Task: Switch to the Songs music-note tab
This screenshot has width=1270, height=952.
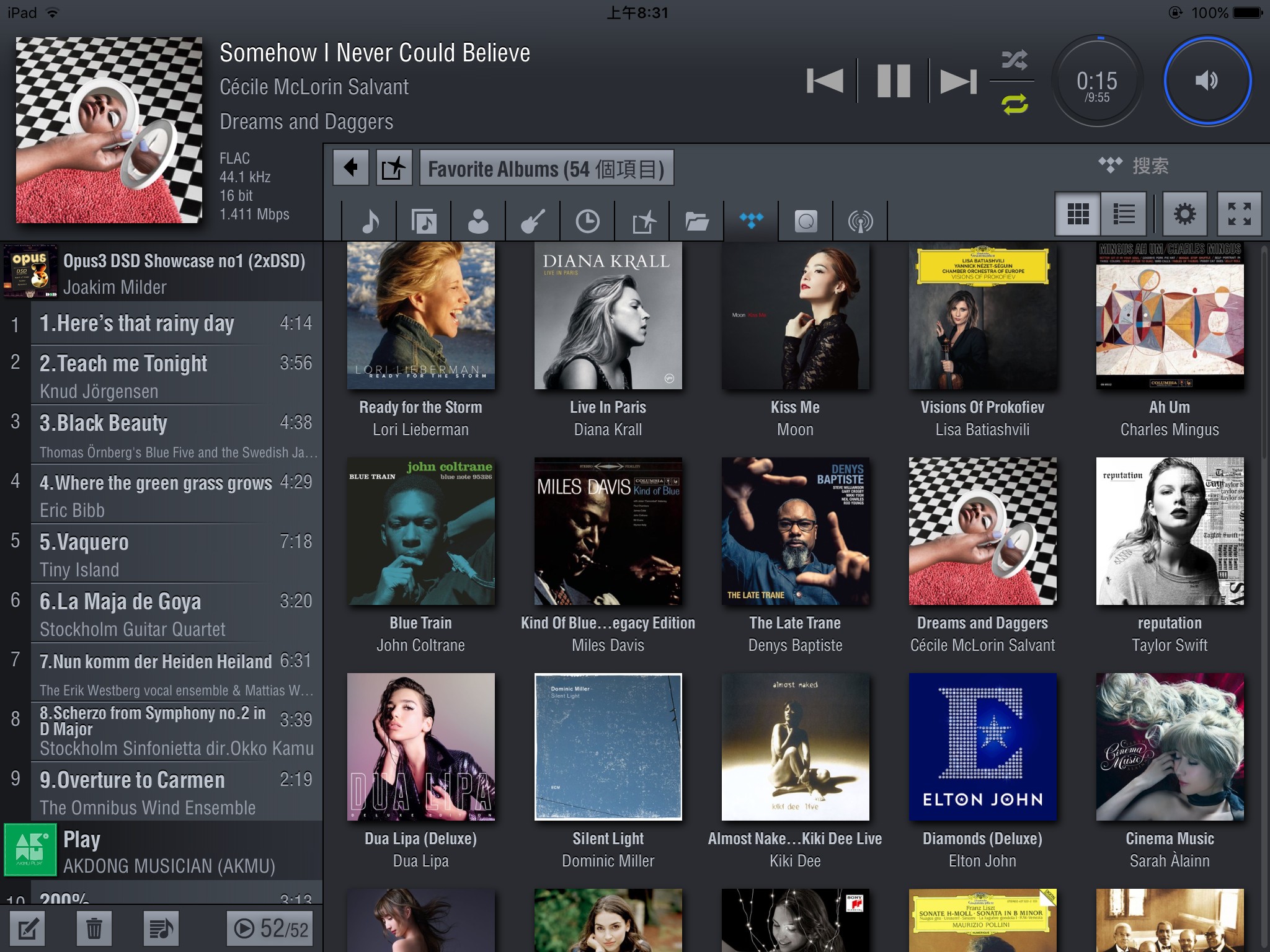Action: coord(370,221)
